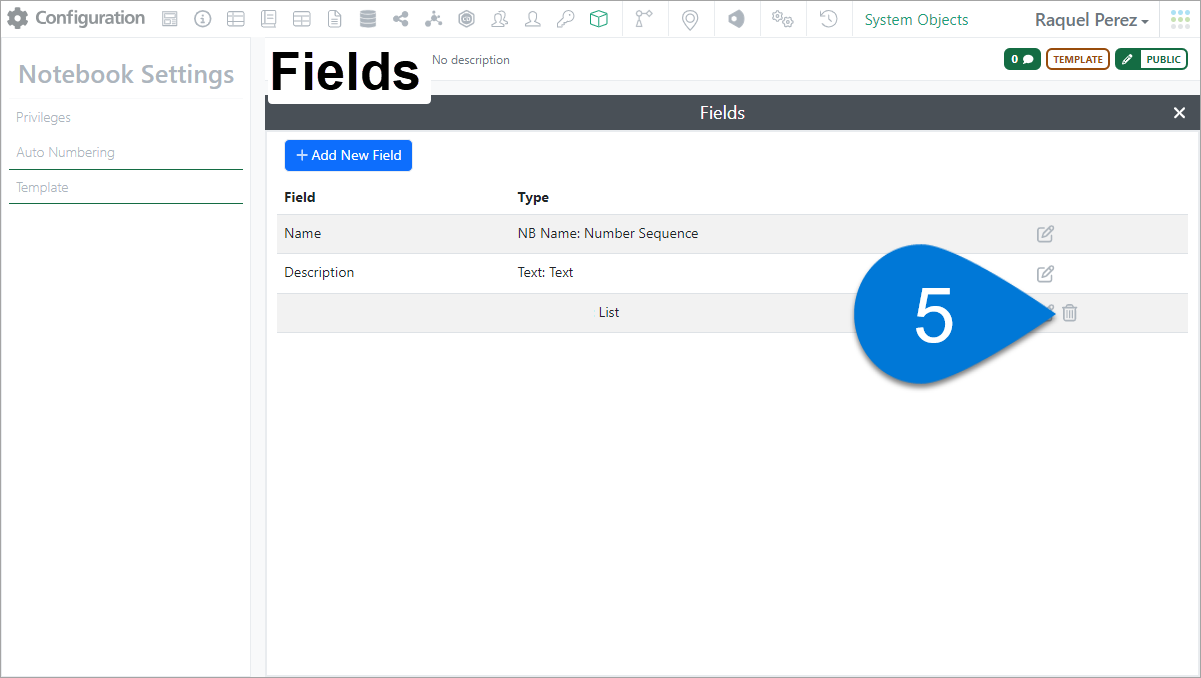Open the notebook icon in toolbar
Screen dimensions: 1201x678
(x=268, y=19)
